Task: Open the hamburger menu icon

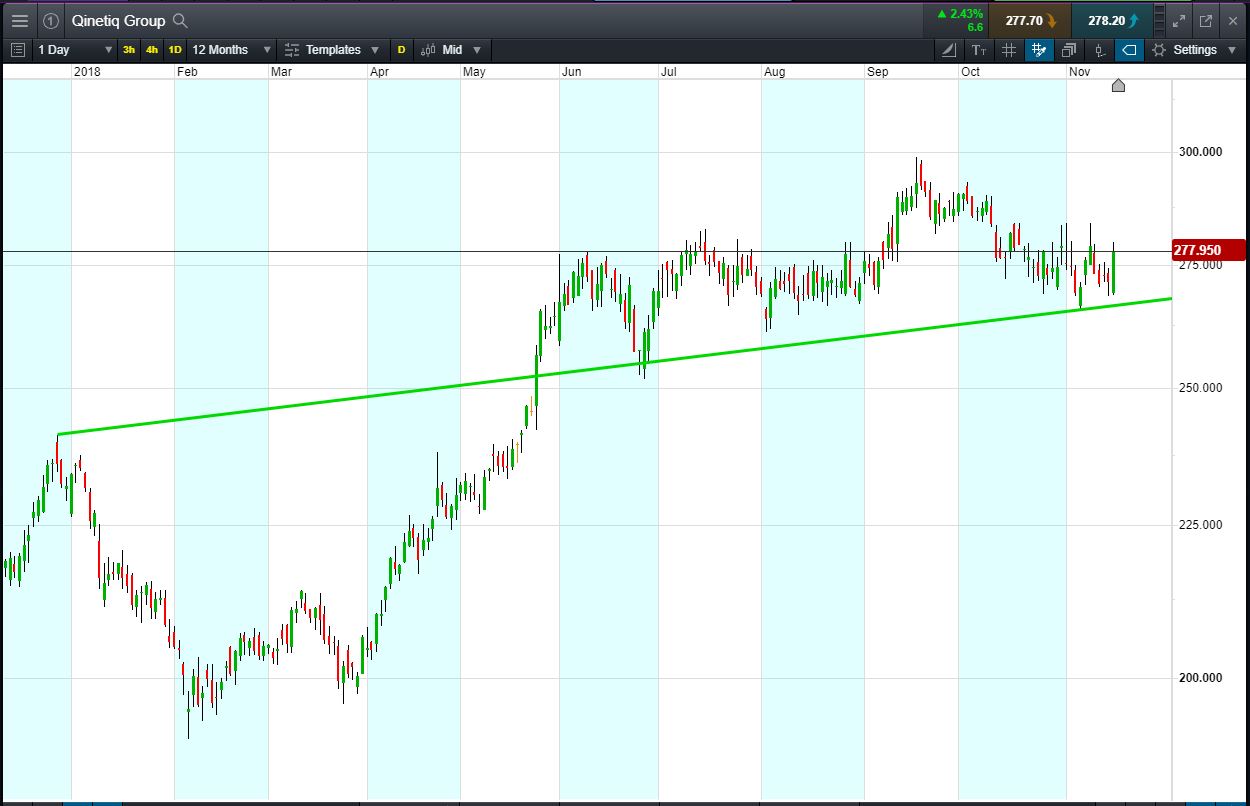Action: click(19, 20)
